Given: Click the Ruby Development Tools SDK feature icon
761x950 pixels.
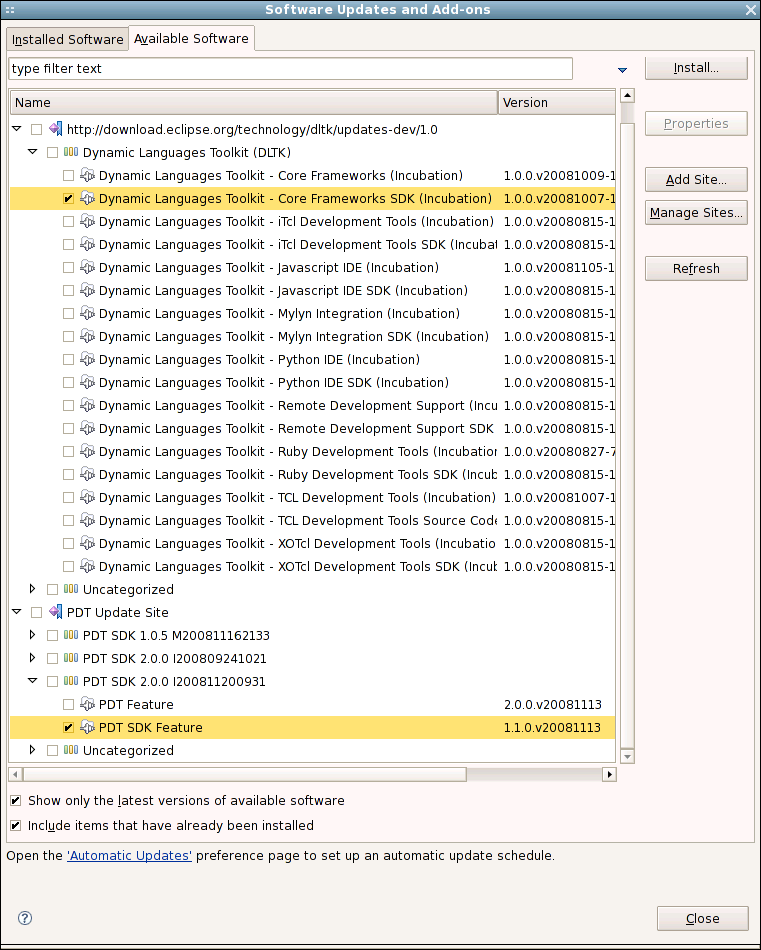Looking at the screenshot, I should 88,474.
